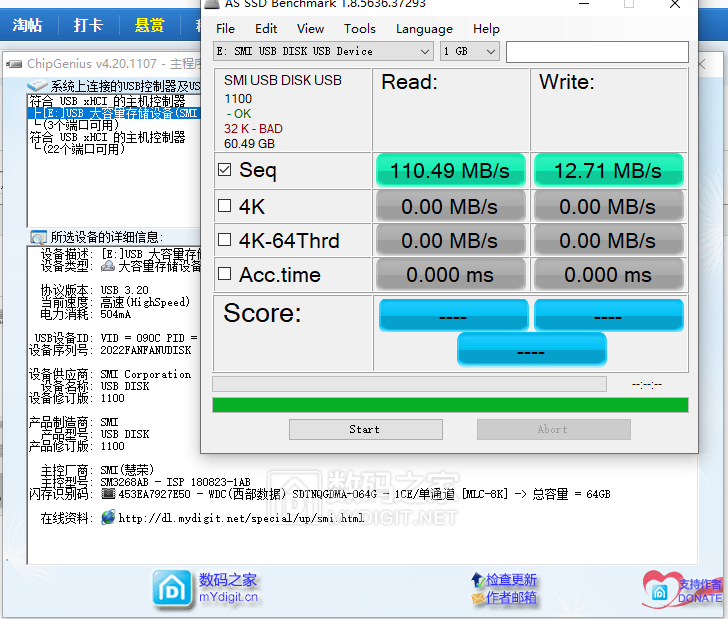Select the first 符合 USB xHCI 的主机控制器 row
The image size is (728, 619).
(107, 101)
